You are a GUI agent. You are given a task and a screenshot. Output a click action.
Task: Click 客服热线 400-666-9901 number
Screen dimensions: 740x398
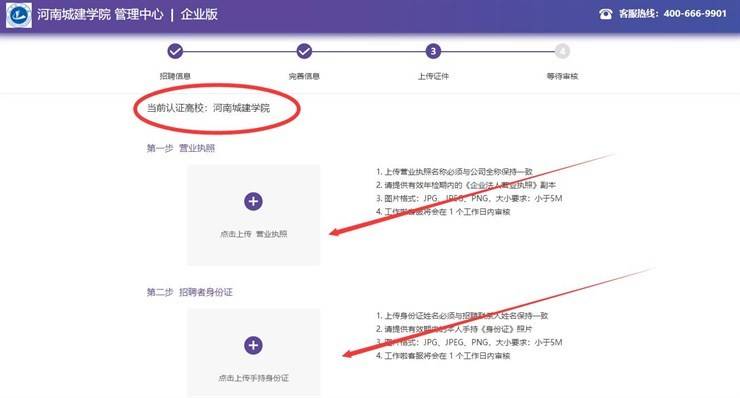pyautogui.click(x=673, y=14)
